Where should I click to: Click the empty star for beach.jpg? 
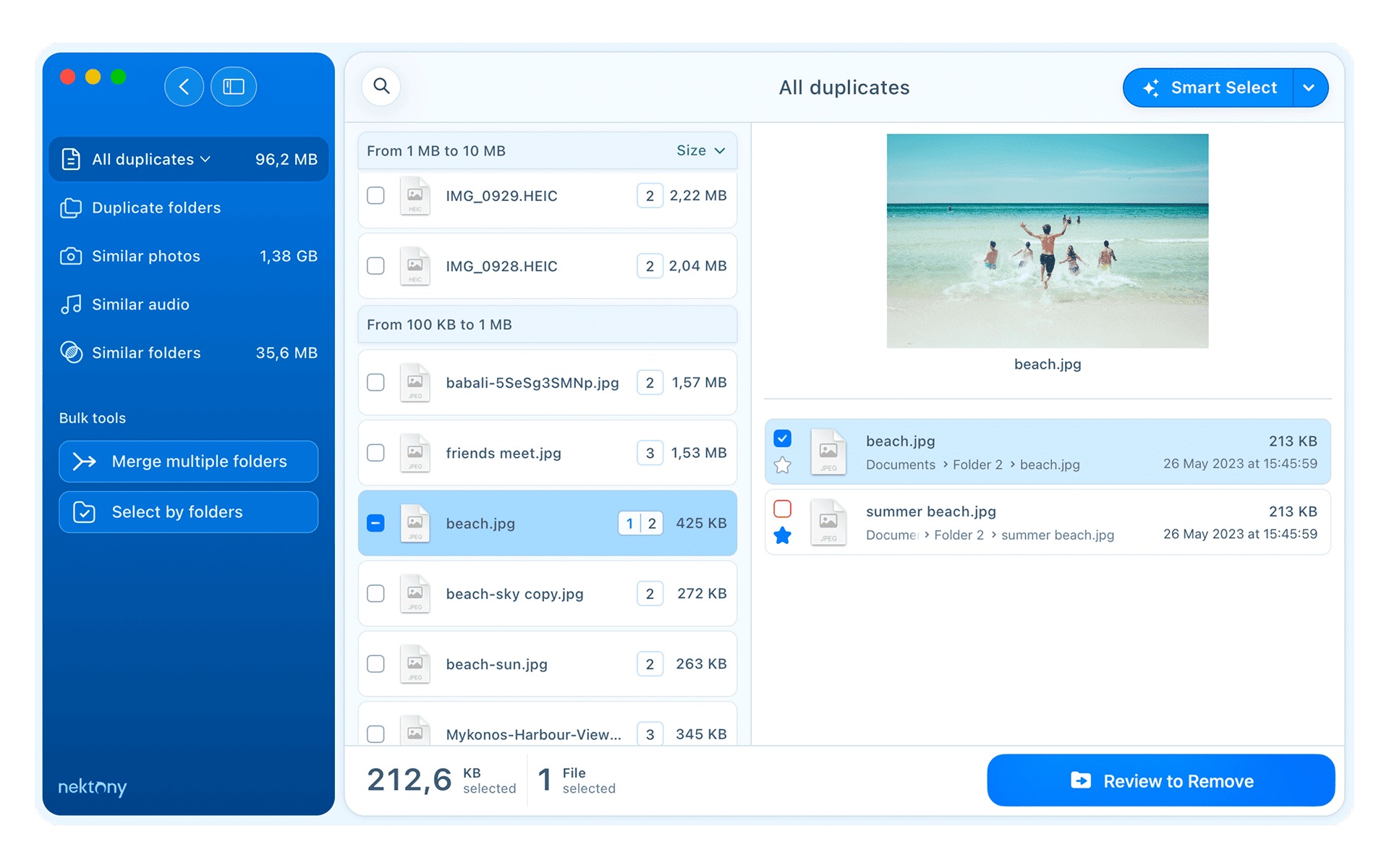(x=782, y=465)
